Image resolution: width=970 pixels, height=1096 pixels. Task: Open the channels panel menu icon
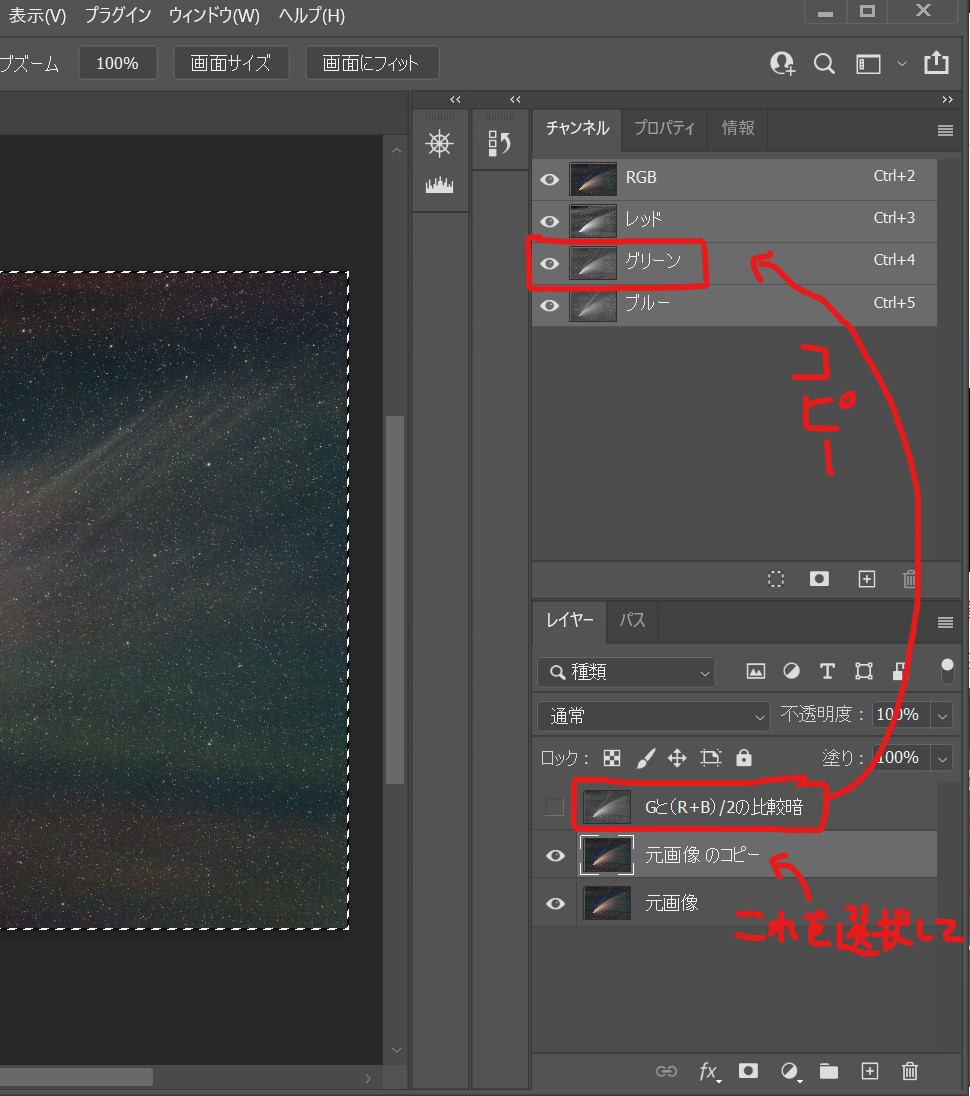tap(945, 130)
